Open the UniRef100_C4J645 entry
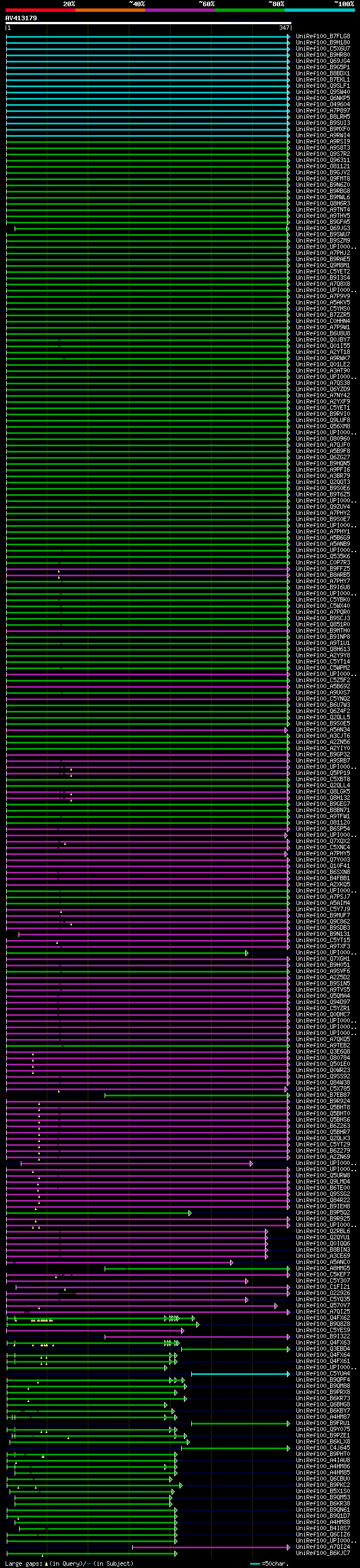Screen dimensions: 360x1568 tap(323, 1448)
